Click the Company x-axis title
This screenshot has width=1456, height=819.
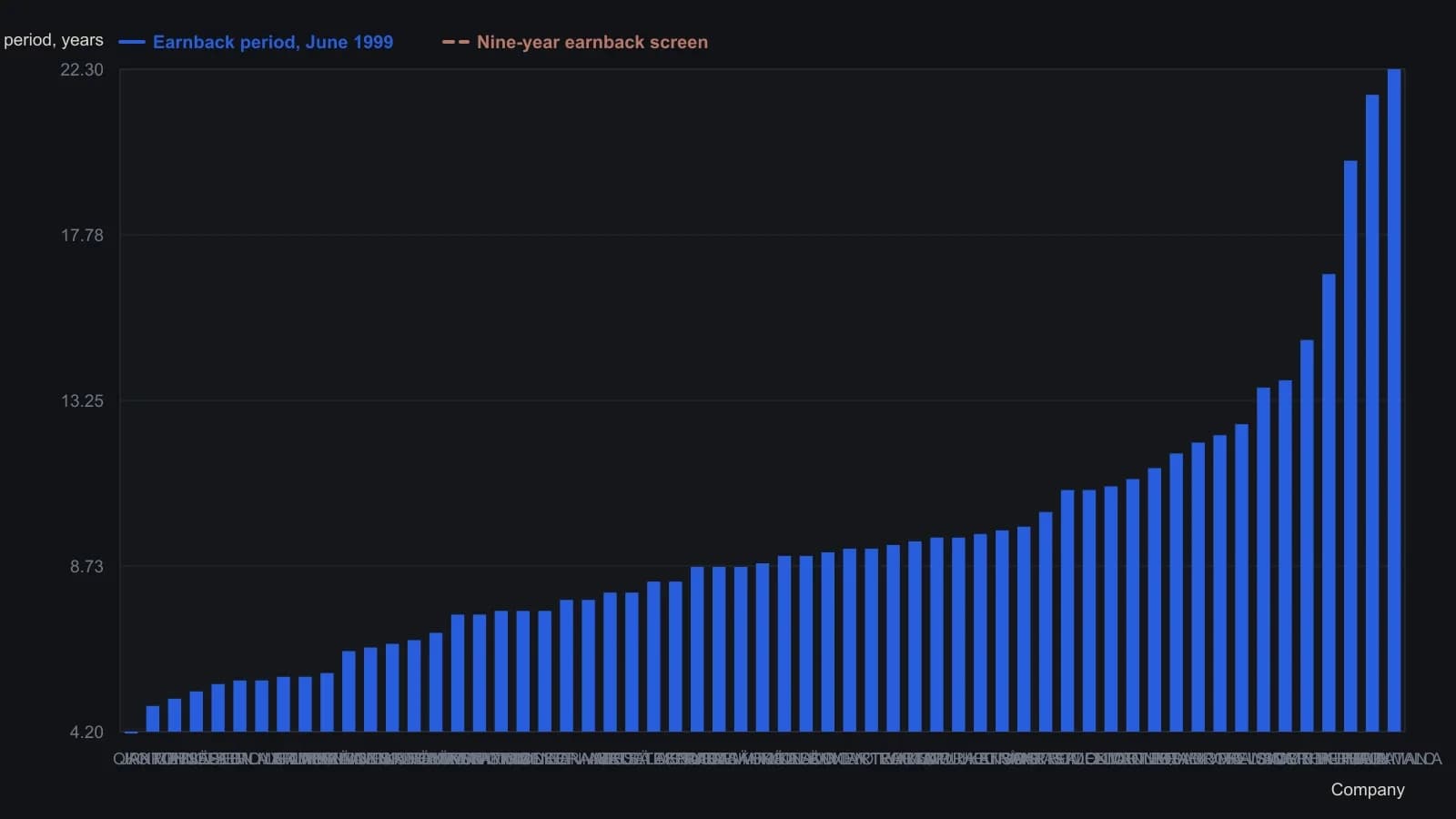[x=1368, y=790]
